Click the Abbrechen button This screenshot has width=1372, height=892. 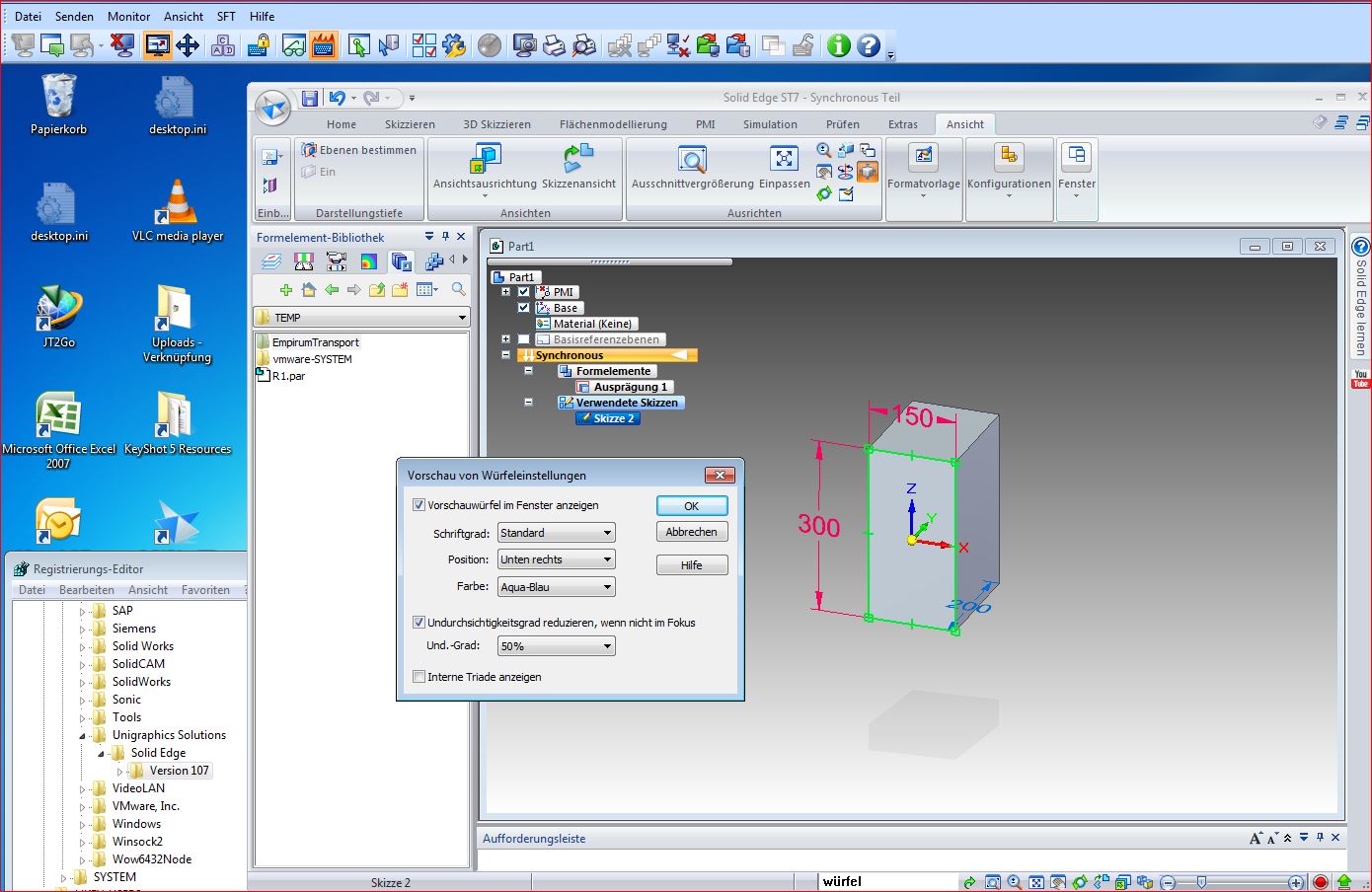coord(692,532)
